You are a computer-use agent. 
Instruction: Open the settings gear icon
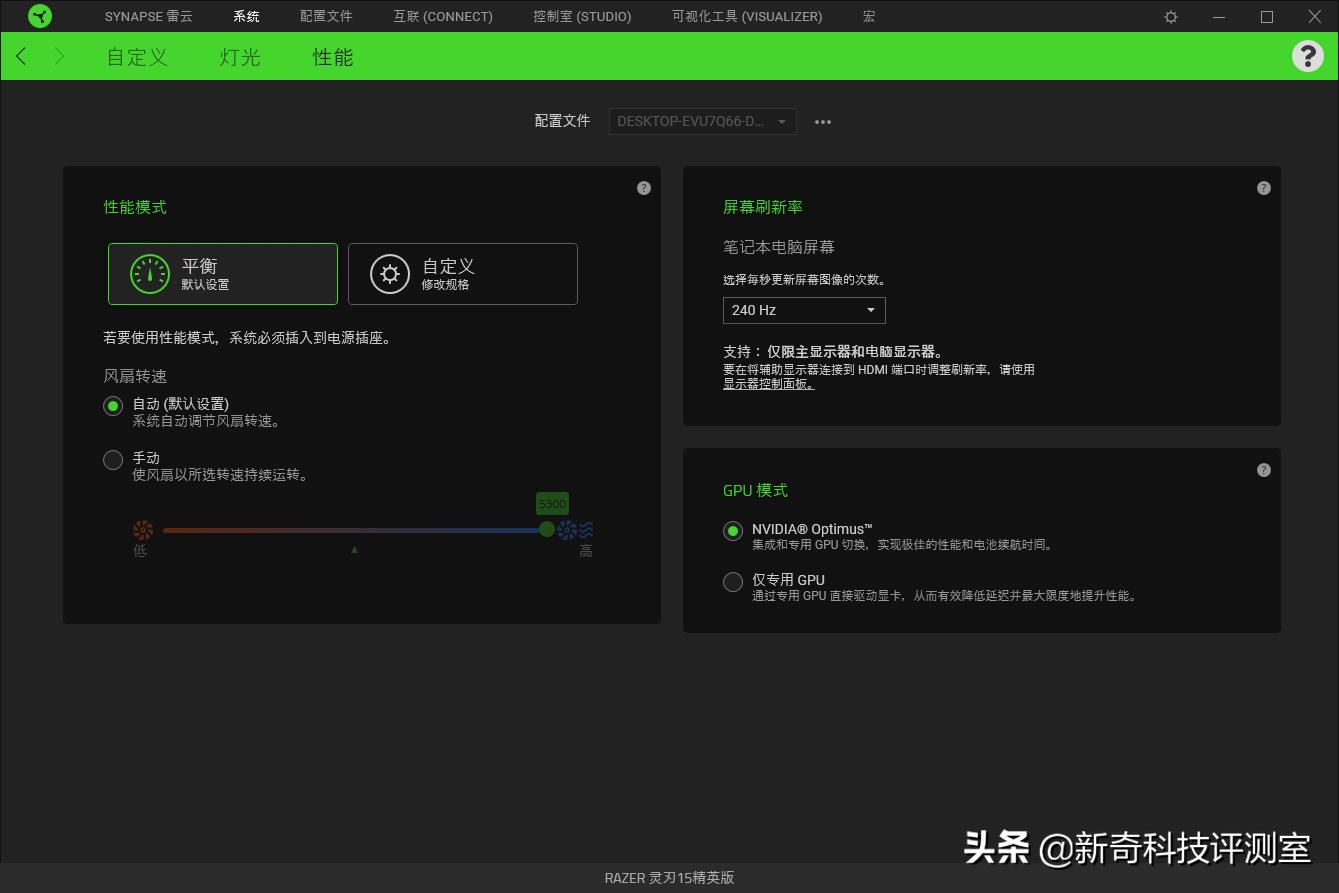[1171, 17]
